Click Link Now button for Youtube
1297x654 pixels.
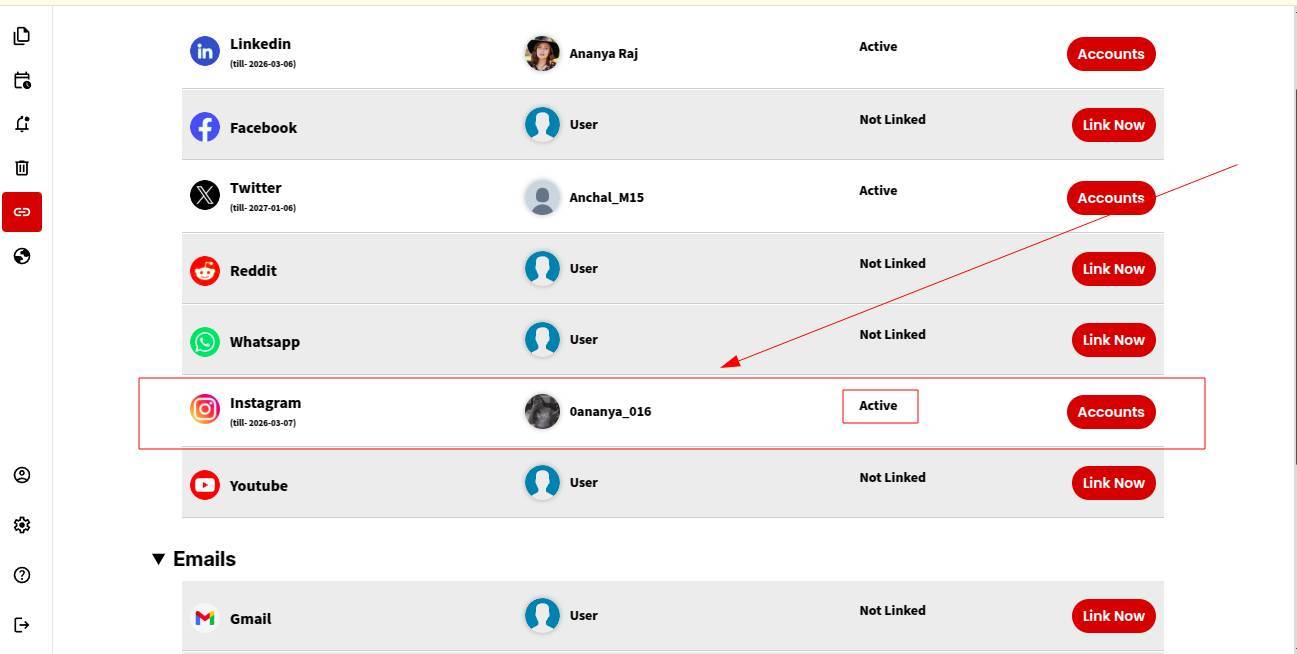point(1113,483)
